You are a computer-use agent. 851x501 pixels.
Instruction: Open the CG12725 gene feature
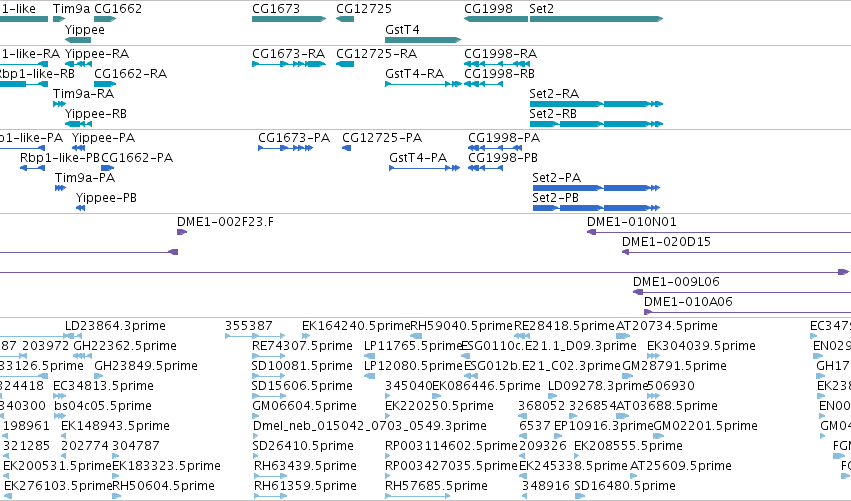(x=345, y=19)
